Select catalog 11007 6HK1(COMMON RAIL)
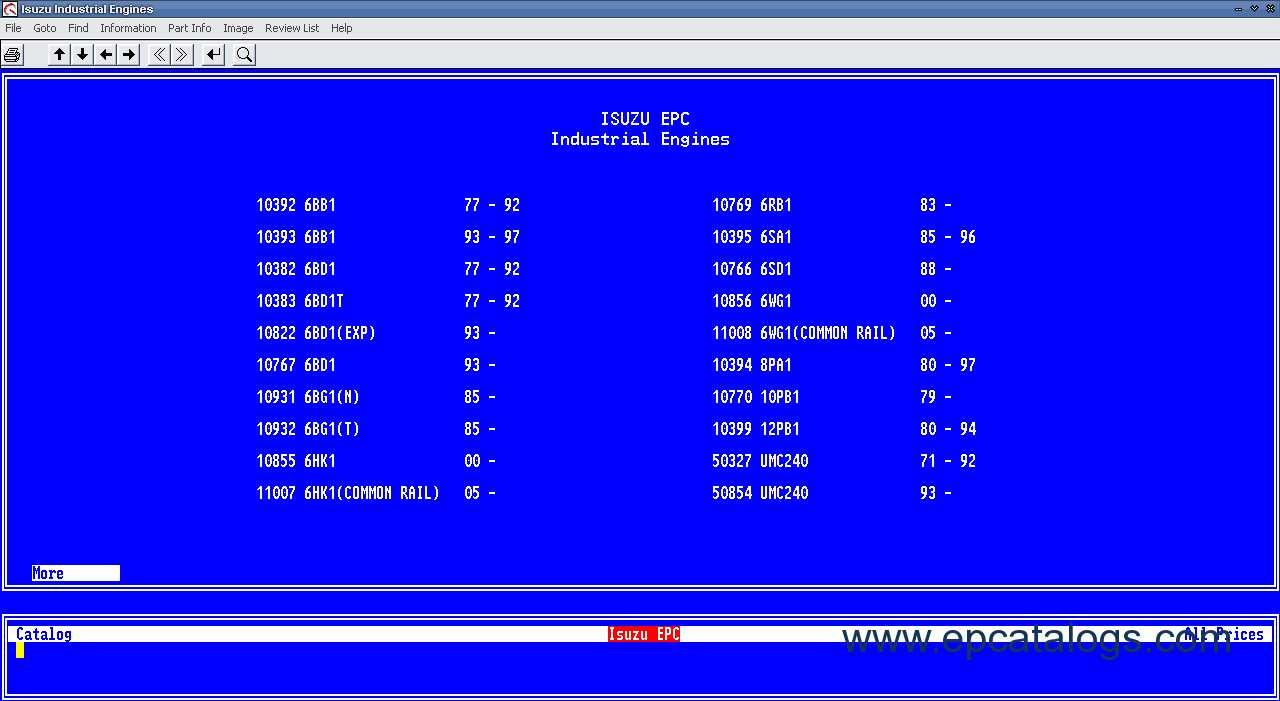Image resolution: width=1280 pixels, height=701 pixels. (x=376, y=493)
